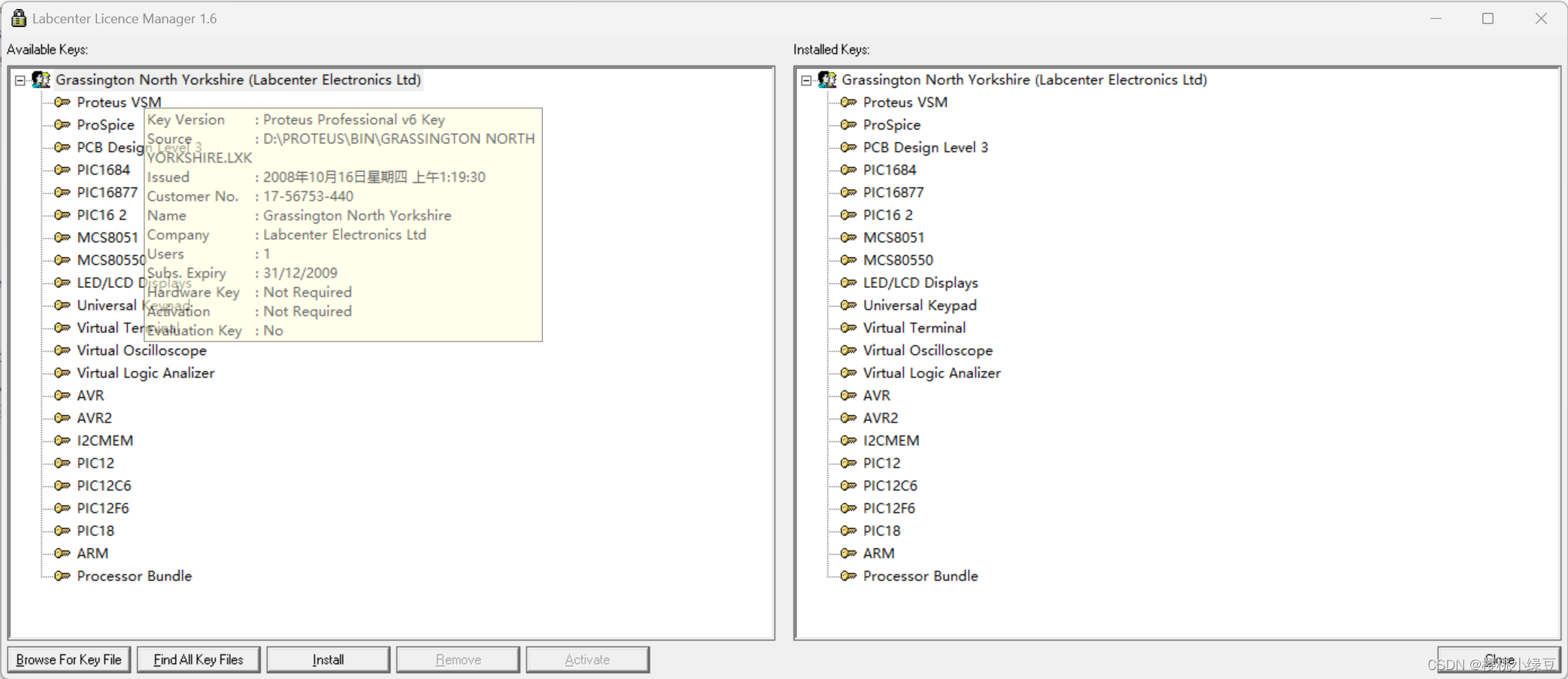The image size is (1568, 679).
Task: Select PIC16 2 in Available Keys
Action: tap(102, 215)
